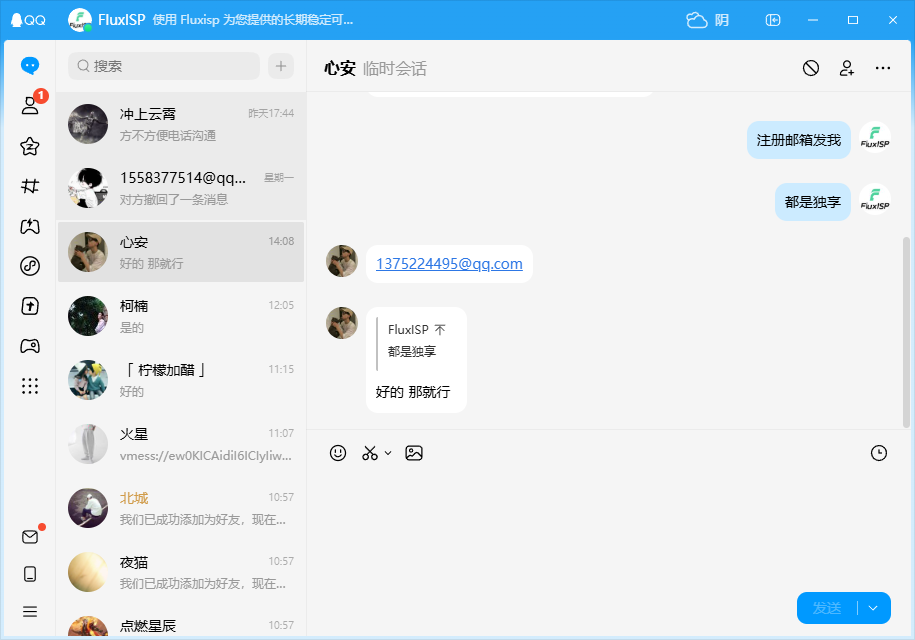Screen dimensions: 915x640
Task: Click the 发送 send button
Action: [x=827, y=608]
